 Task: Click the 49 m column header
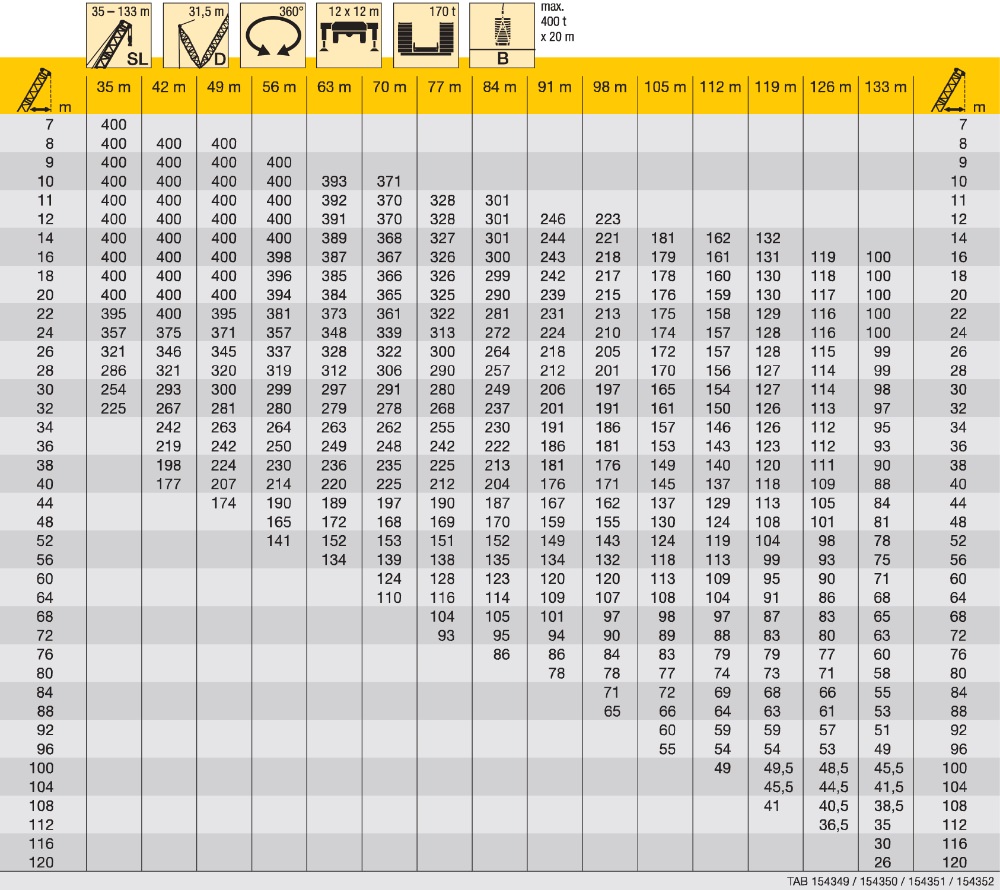224,87
